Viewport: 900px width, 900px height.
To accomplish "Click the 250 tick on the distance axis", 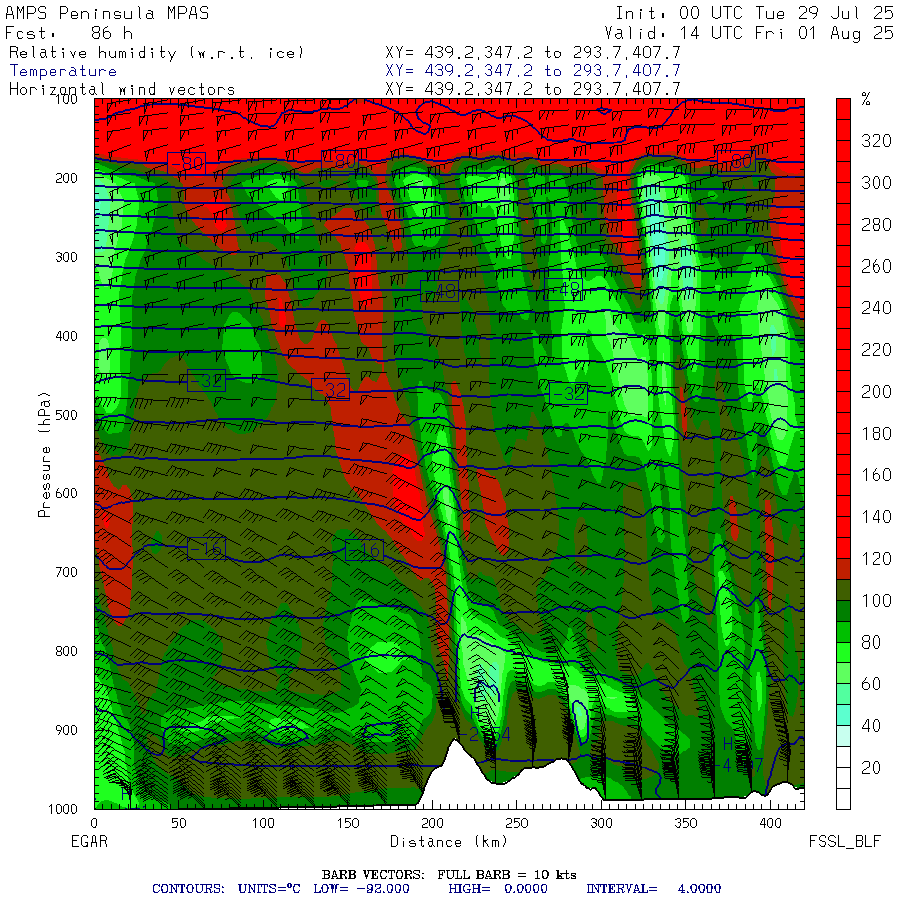I will pos(517,823).
